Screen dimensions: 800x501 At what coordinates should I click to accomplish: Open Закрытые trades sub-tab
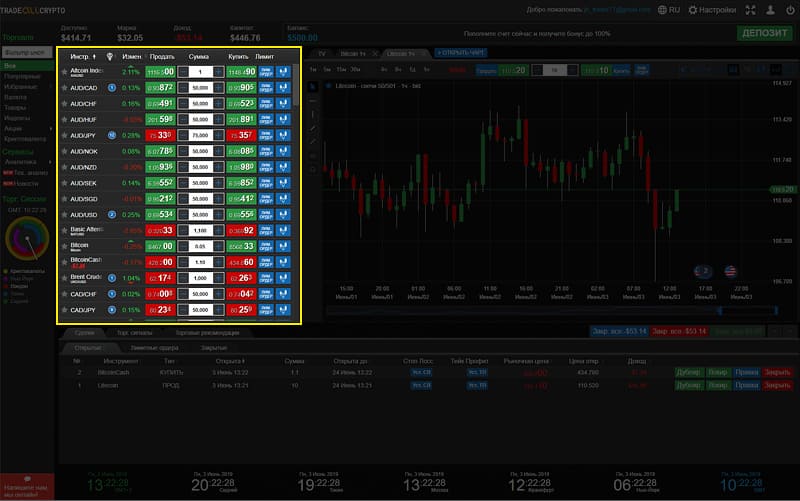(214, 347)
